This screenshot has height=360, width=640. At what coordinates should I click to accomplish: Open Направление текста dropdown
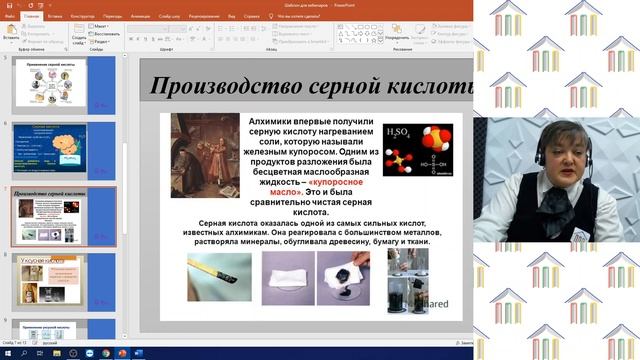pos(295,26)
